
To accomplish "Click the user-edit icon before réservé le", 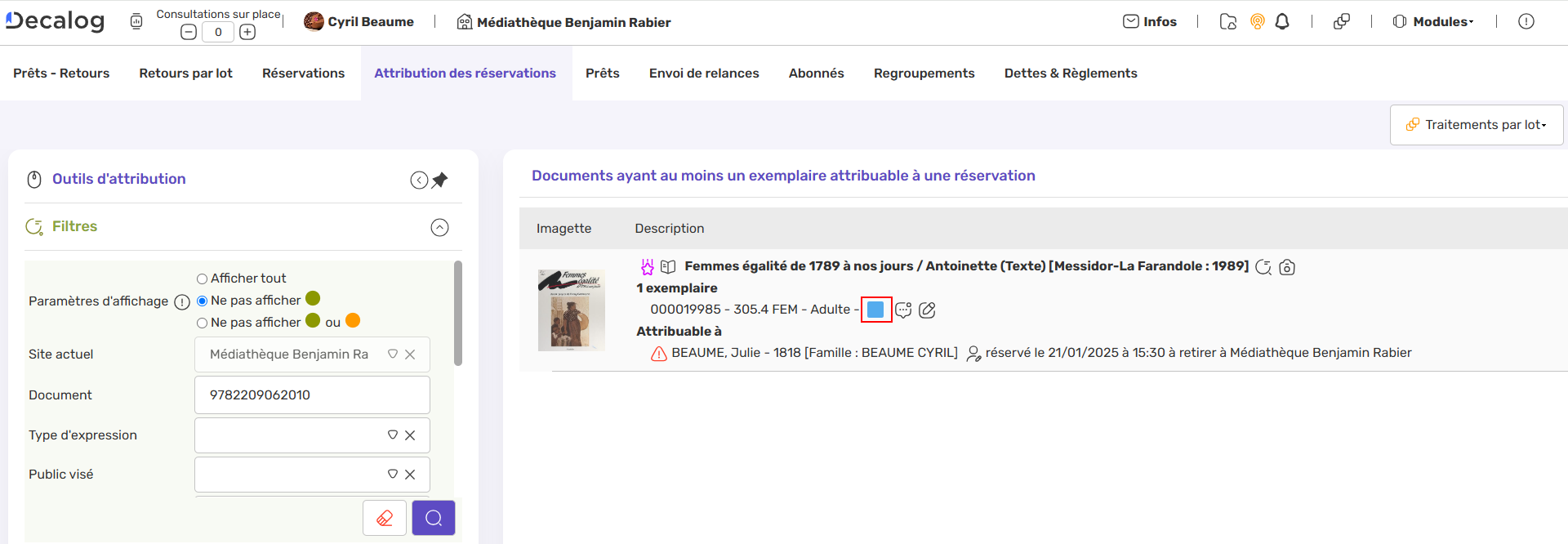I will pos(973,354).
